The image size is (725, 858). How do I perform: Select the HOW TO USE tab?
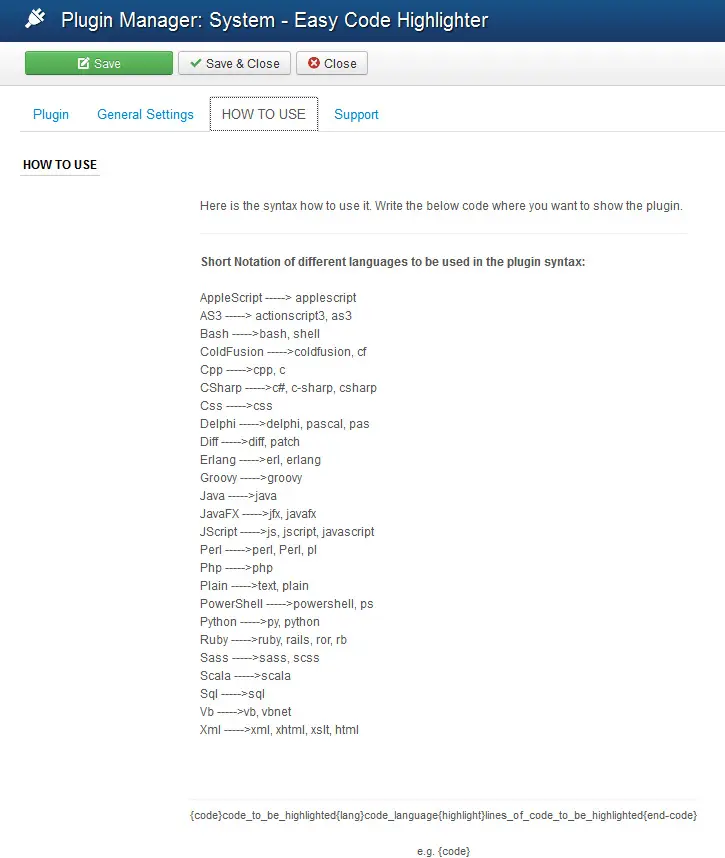tap(264, 114)
